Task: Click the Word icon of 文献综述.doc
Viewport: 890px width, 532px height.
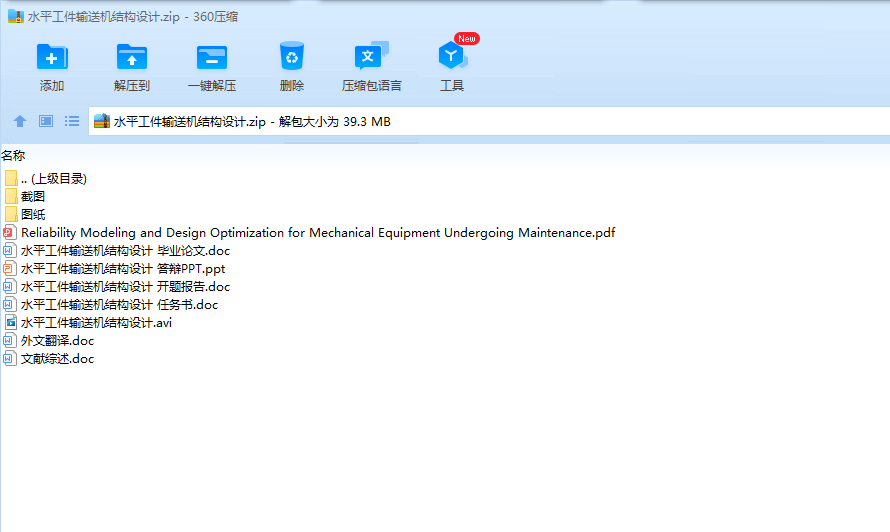Action: click(x=10, y=359)
